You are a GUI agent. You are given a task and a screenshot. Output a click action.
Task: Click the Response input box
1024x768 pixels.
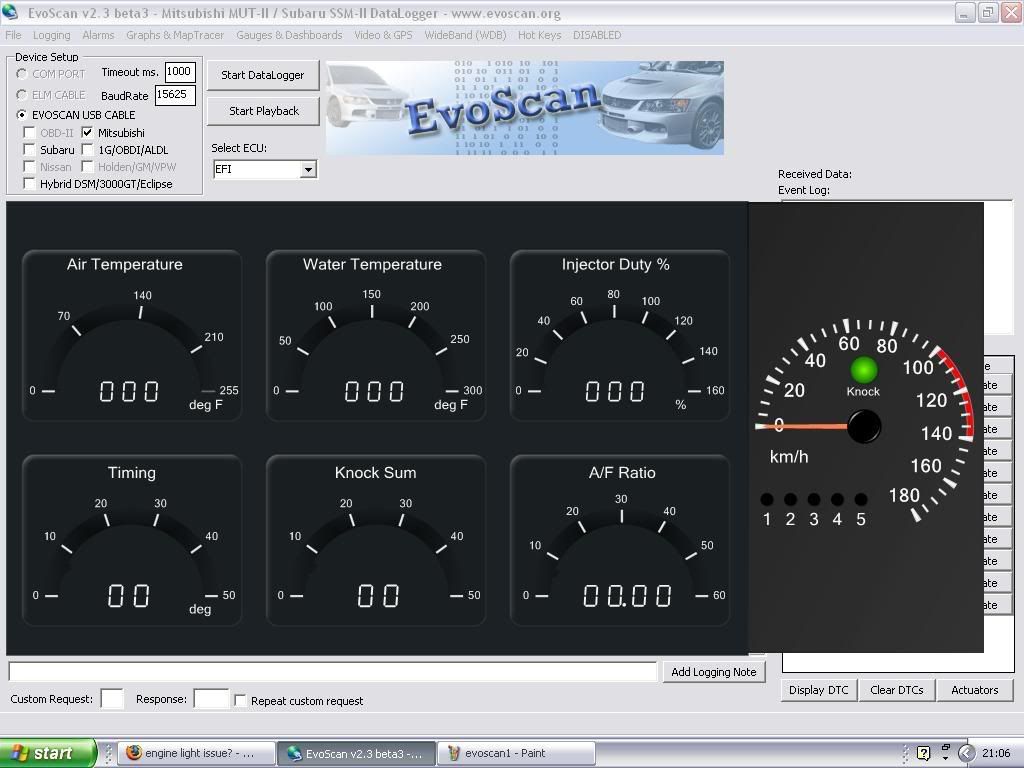pyautogui.click(x=211, y=699)
